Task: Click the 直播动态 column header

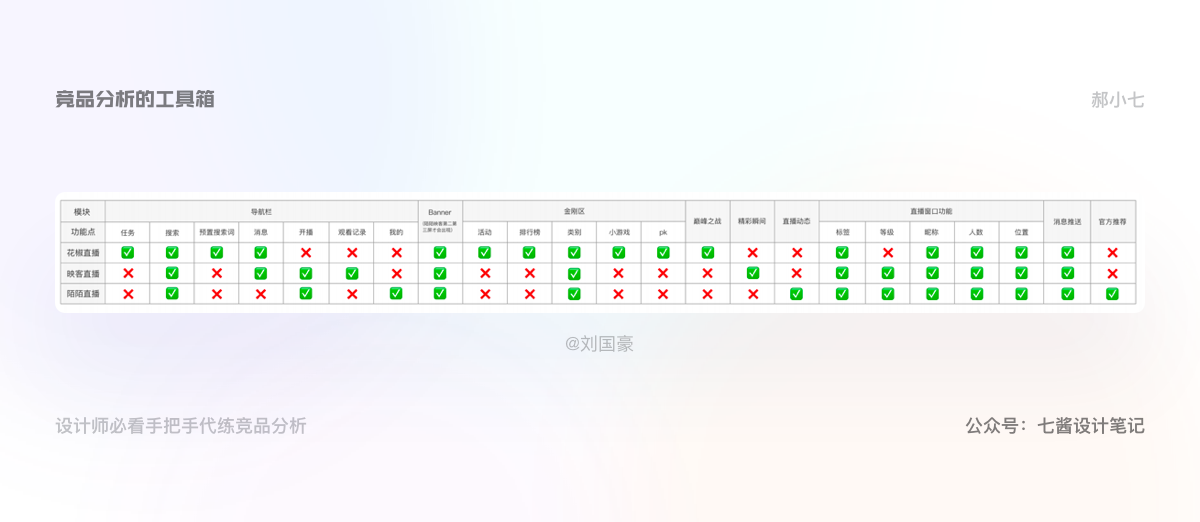Action: (797, 221)
